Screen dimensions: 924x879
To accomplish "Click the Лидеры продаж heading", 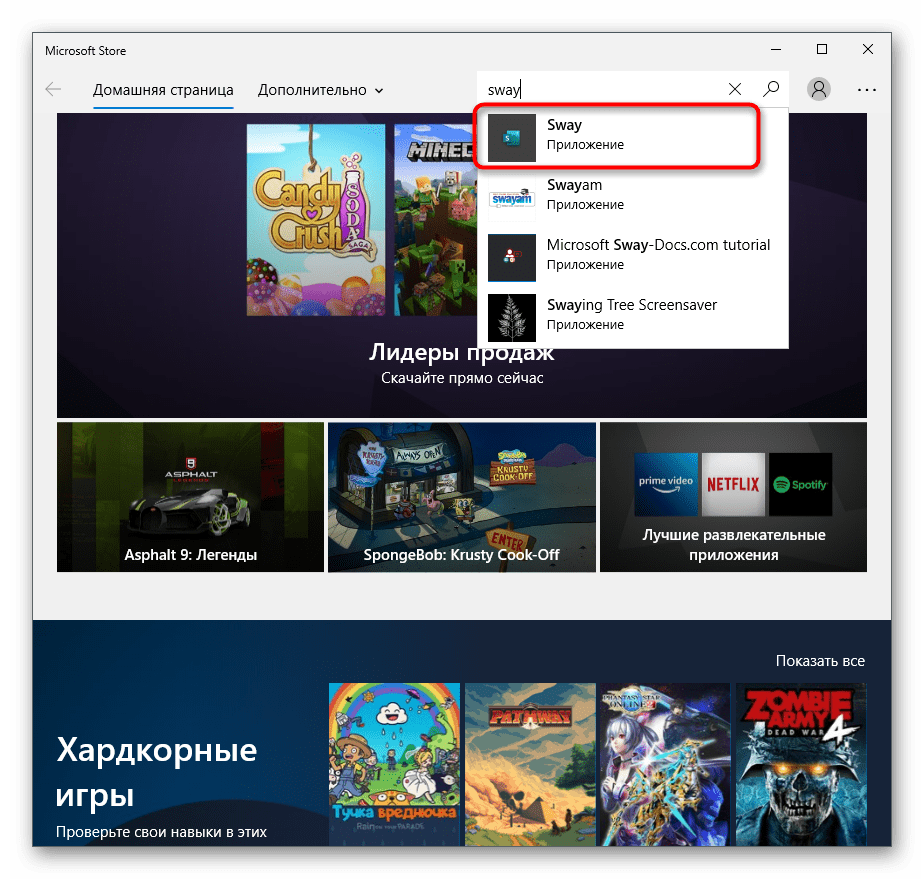I will 461,352.
